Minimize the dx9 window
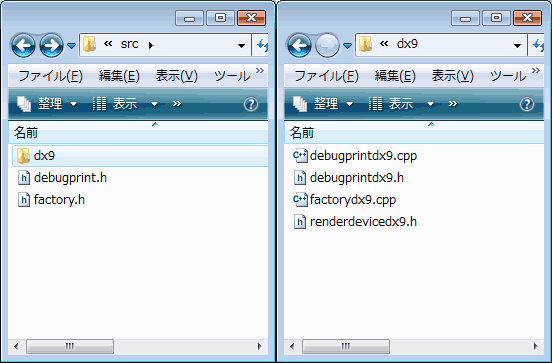The height and width of the screenshot is (363, 552). 465,18
